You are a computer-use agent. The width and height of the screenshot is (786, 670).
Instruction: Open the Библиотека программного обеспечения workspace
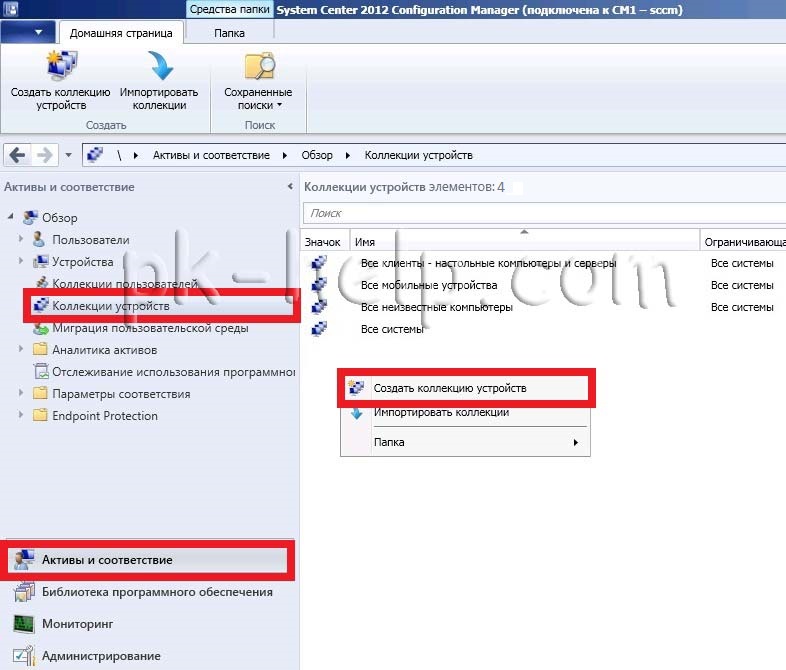coord(149,592)
